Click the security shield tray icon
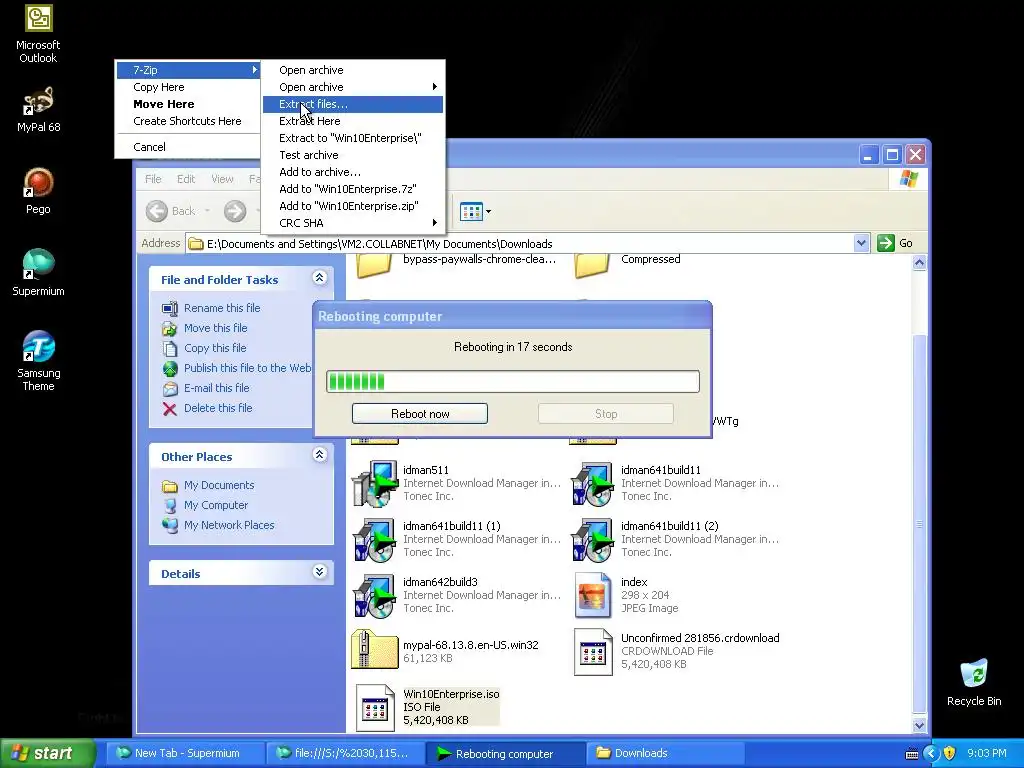The height and width of the screenshot is (768, 1024). pyautogui.click(x=949, y=753)
